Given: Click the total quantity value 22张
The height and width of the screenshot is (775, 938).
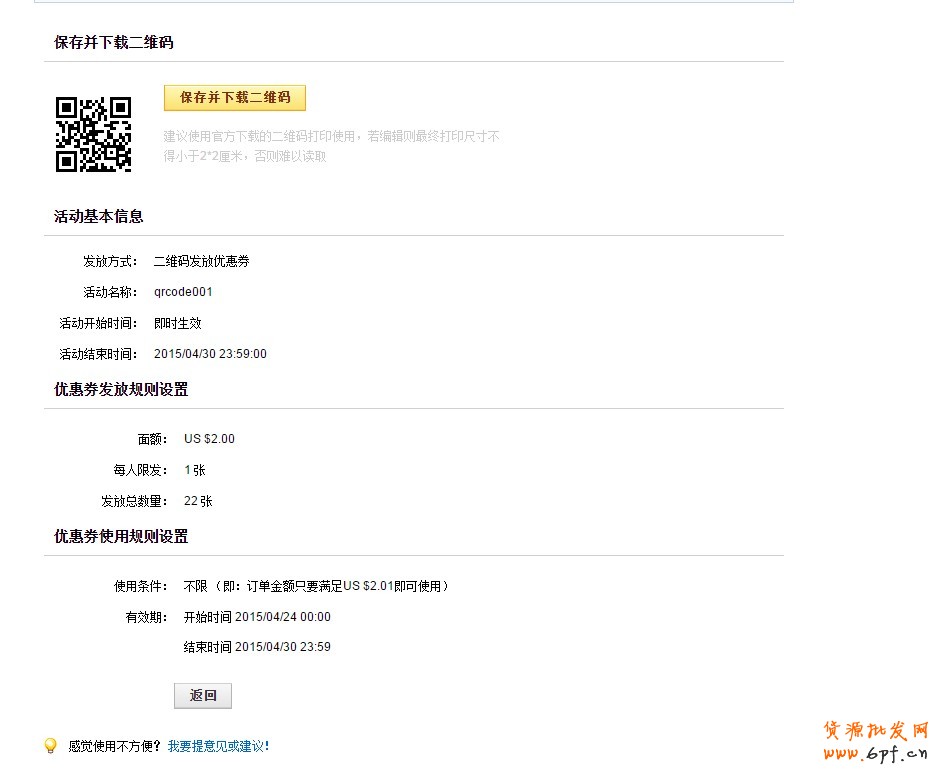Looking at the screenshot, I should 198,501.
